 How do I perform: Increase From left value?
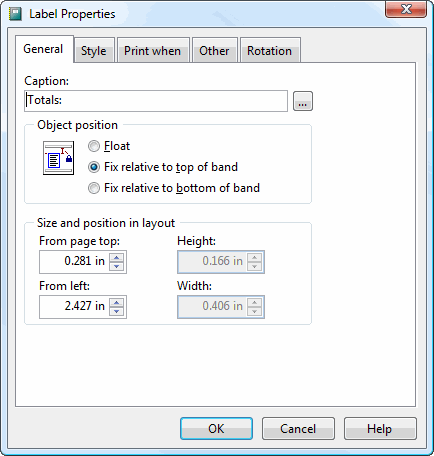point(117,302)
